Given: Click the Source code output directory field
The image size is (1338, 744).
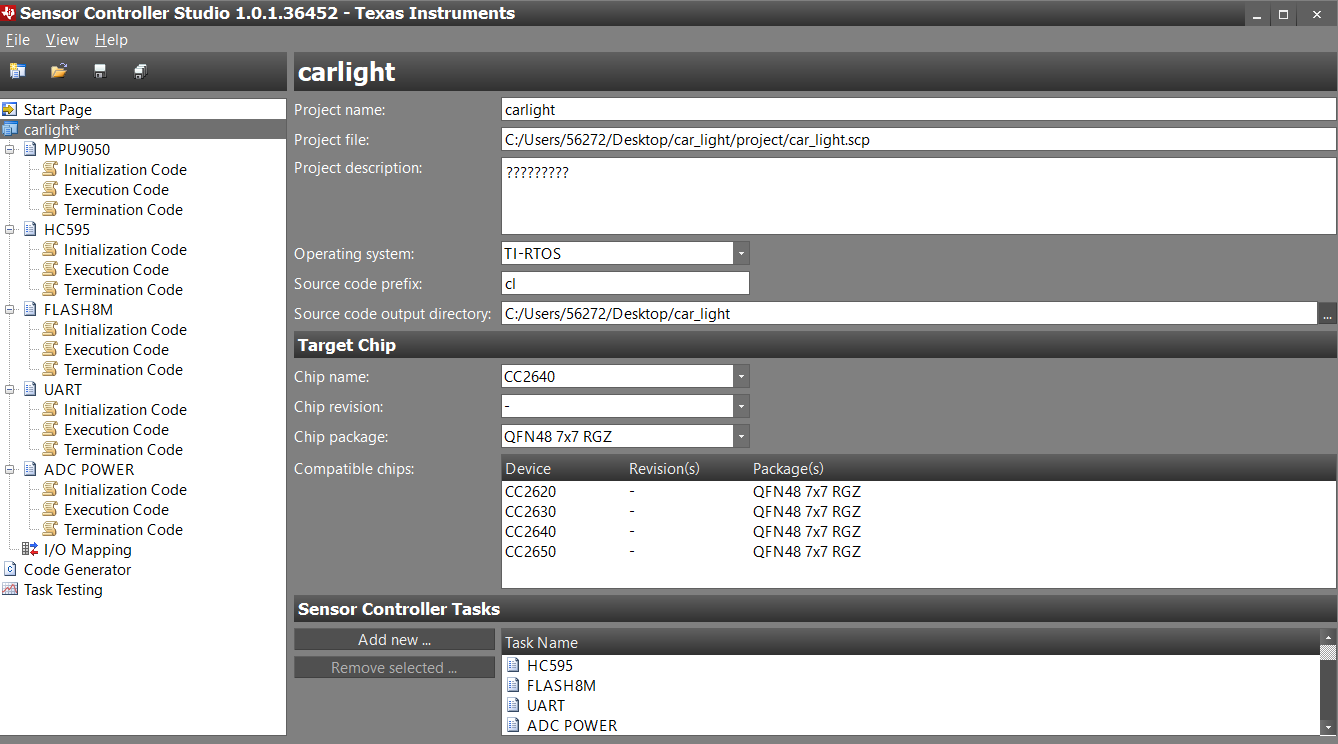Looking at the screenshot, I should (x=909, y=313).
